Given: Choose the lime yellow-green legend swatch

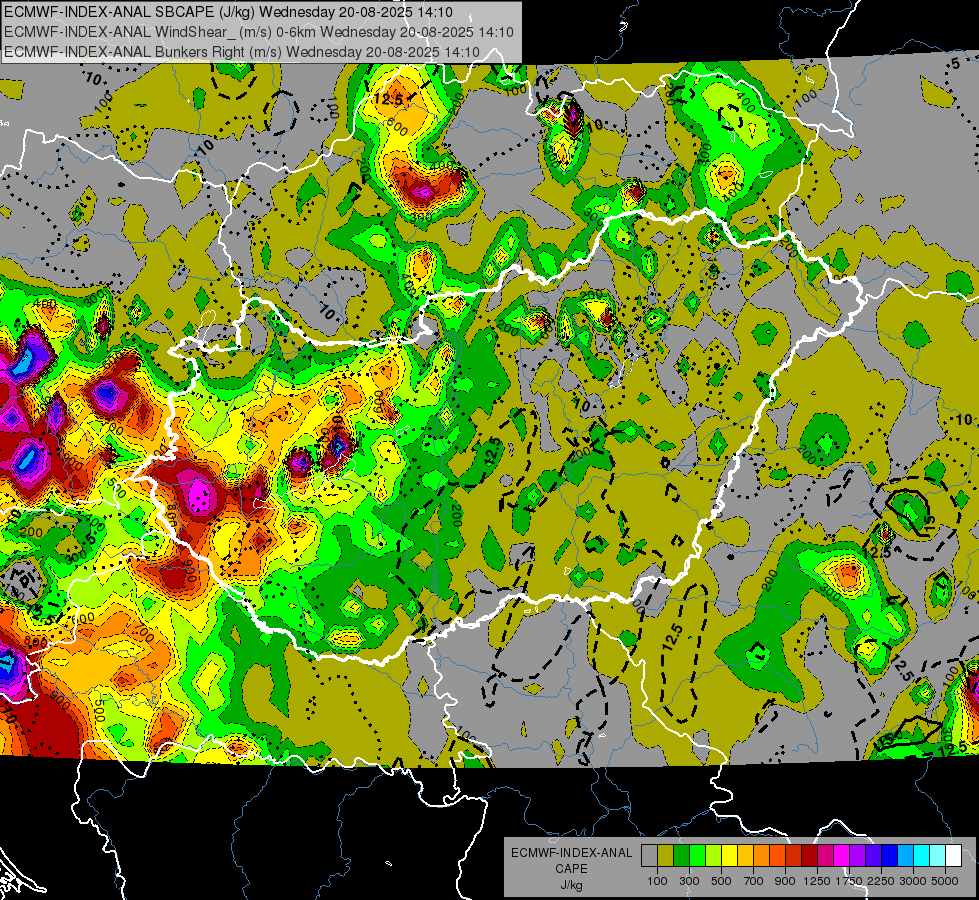Looking at the screenshot, I should pyautogui.click(x=713, y=855).
